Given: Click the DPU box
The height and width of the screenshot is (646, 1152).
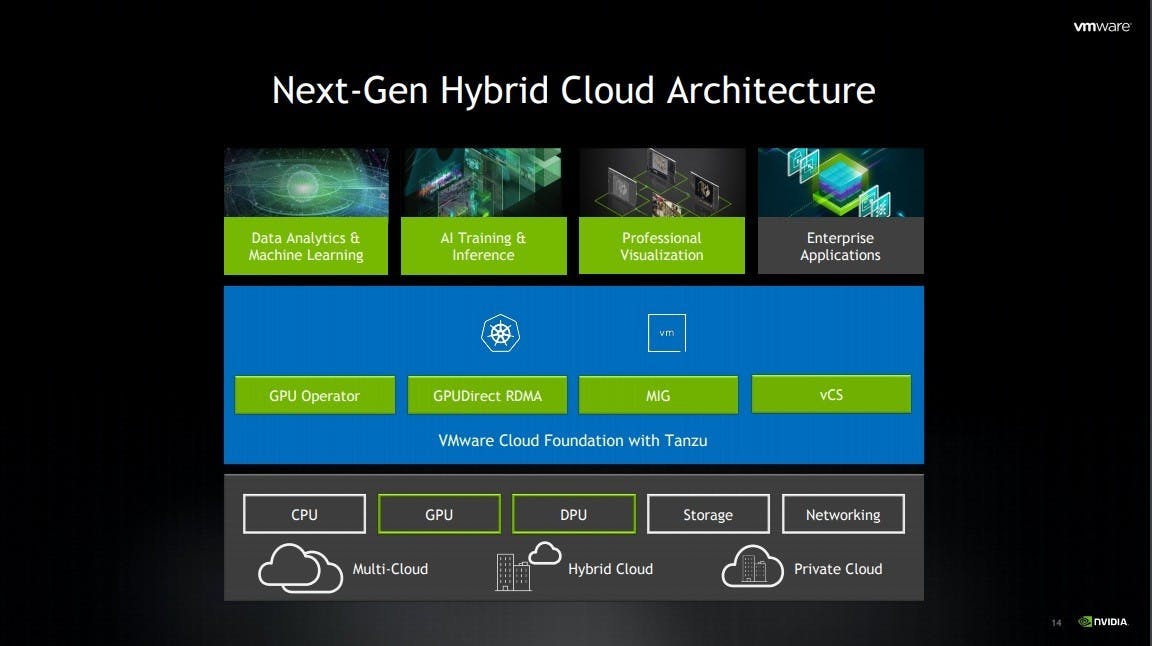Looking at the screenshot, I should point(574,514).
